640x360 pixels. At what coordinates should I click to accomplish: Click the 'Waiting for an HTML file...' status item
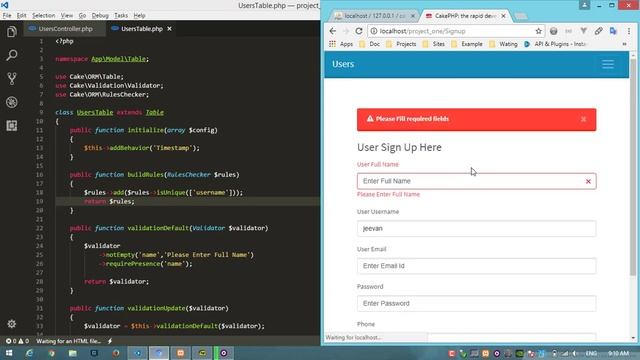69,341
